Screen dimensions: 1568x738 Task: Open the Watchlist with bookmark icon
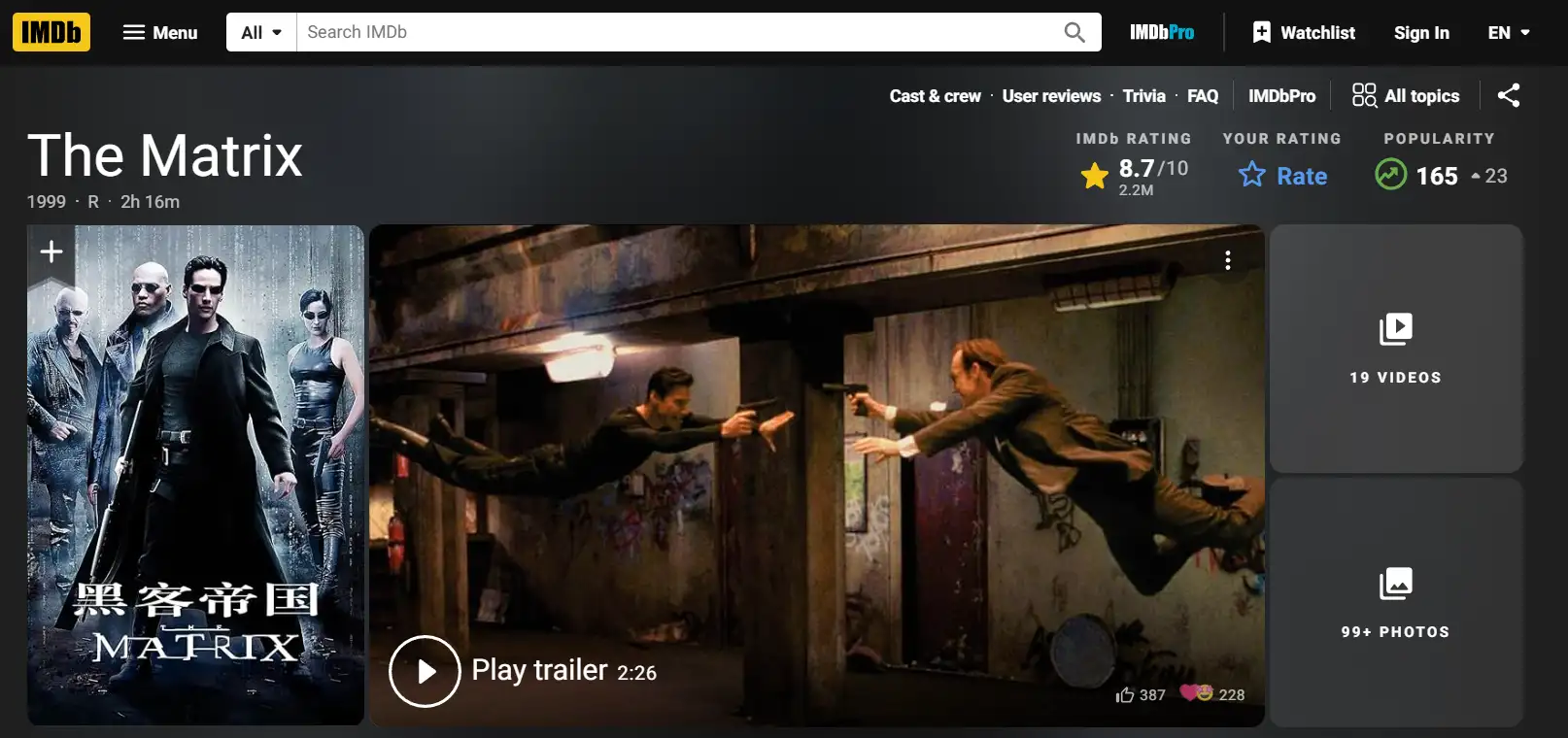pyautogui.click(x=1304, y=32)
